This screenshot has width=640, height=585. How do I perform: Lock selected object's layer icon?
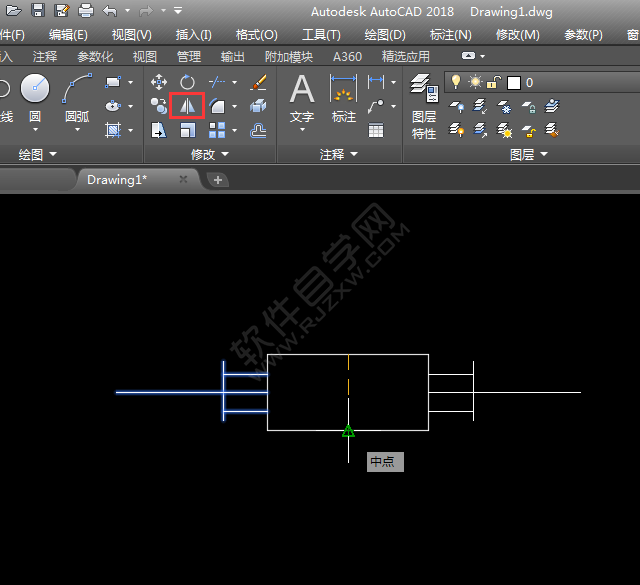[529, 107]
